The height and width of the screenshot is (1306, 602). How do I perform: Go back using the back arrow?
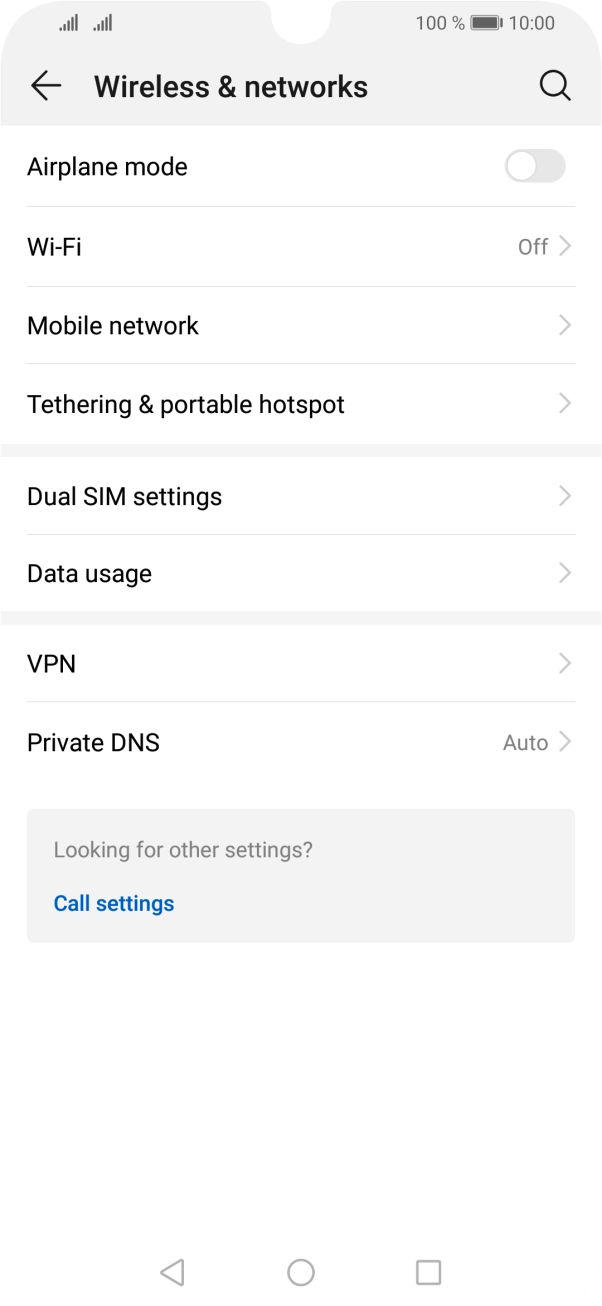[45, 86]
